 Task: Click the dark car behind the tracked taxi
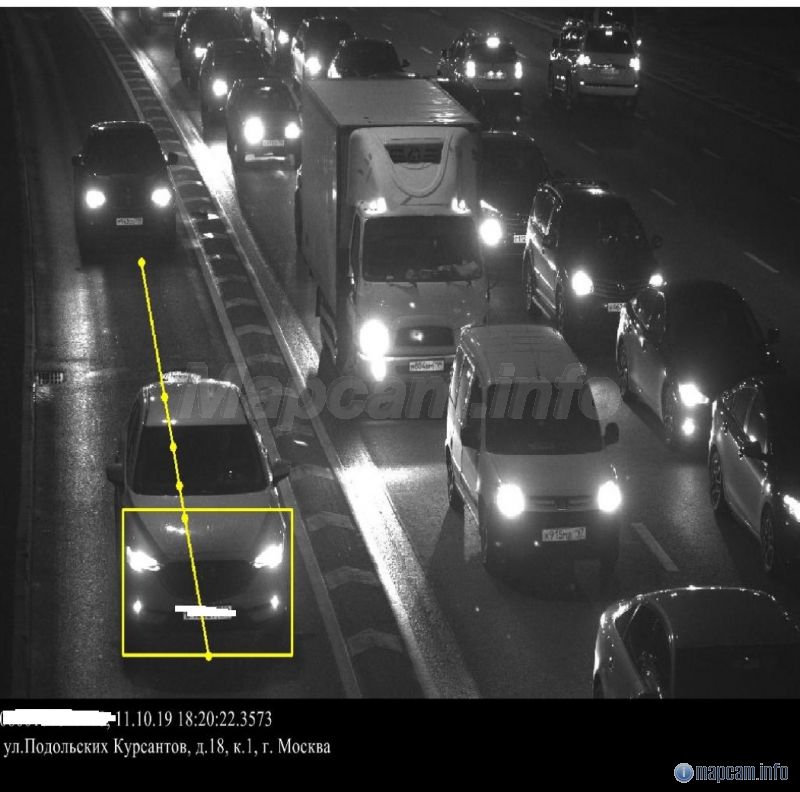124,191
